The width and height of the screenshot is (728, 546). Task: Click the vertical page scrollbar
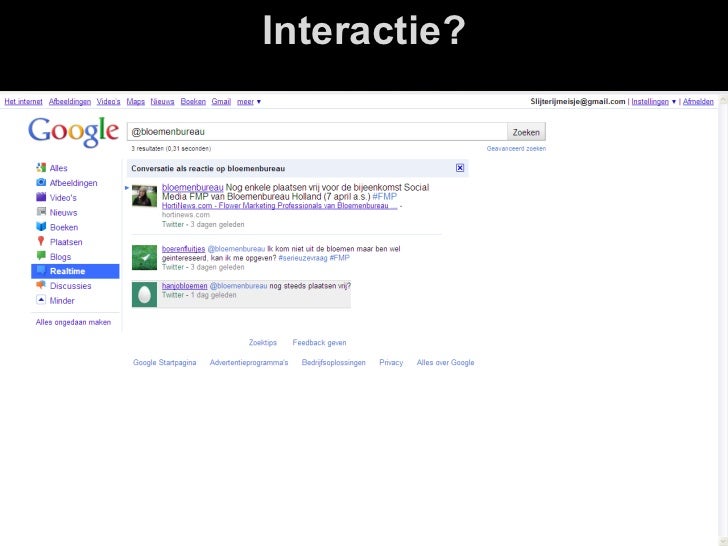coord(723,320)
